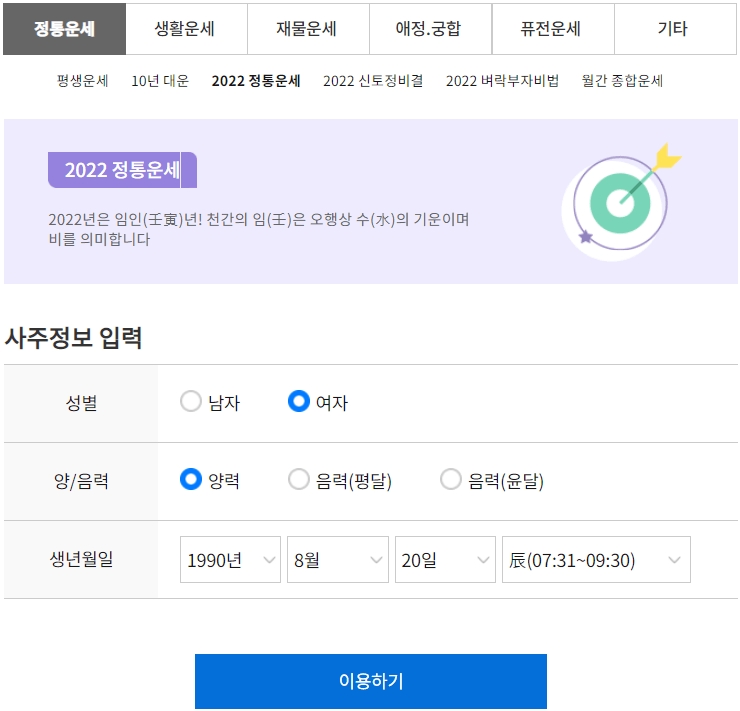The image size is (740, 711).
Task: Go to the 월간 종합운세 link
Action: point(622,81)
